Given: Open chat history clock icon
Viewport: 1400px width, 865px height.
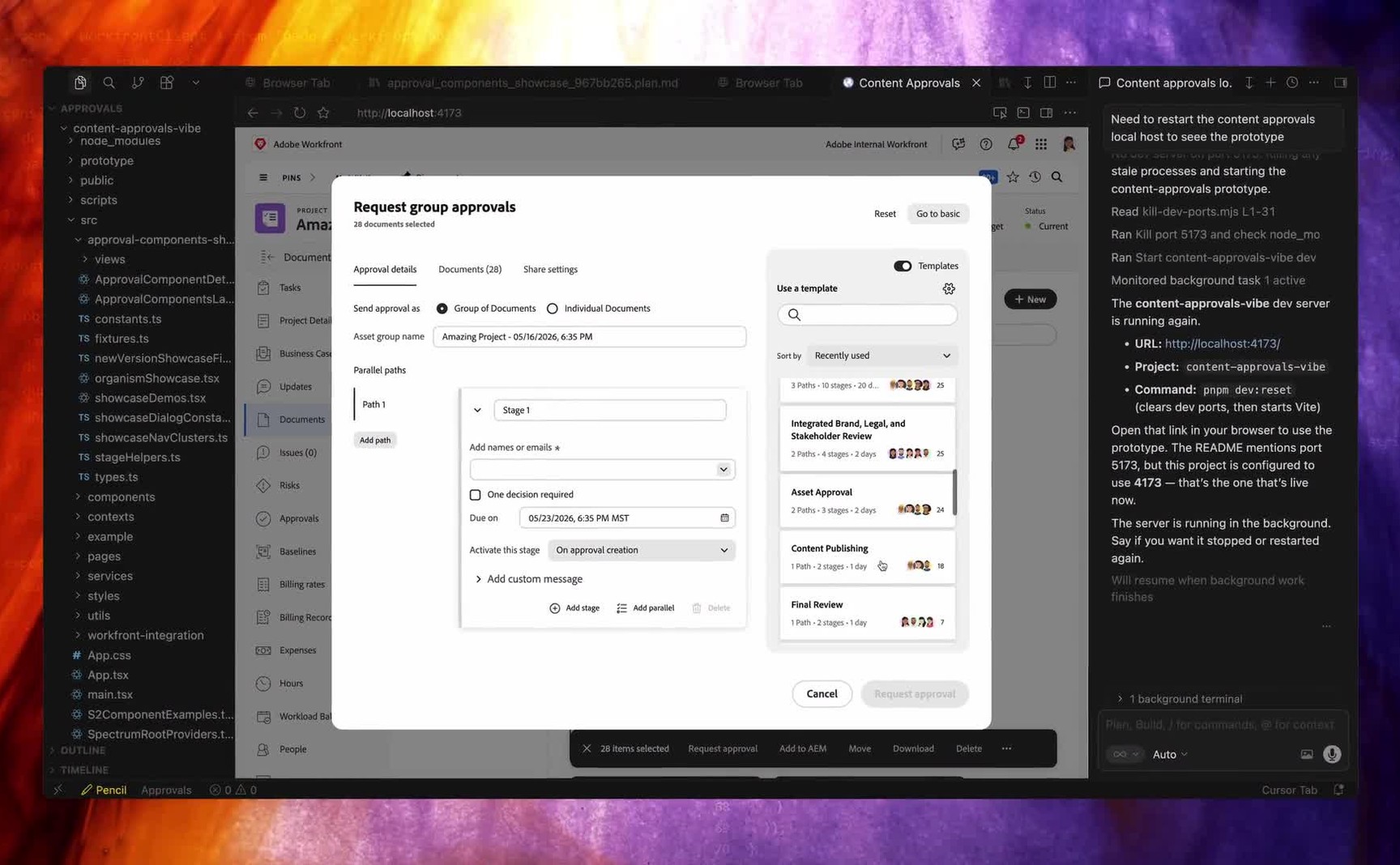Looking at the screenshot, I should click(x=1292, y=83).
